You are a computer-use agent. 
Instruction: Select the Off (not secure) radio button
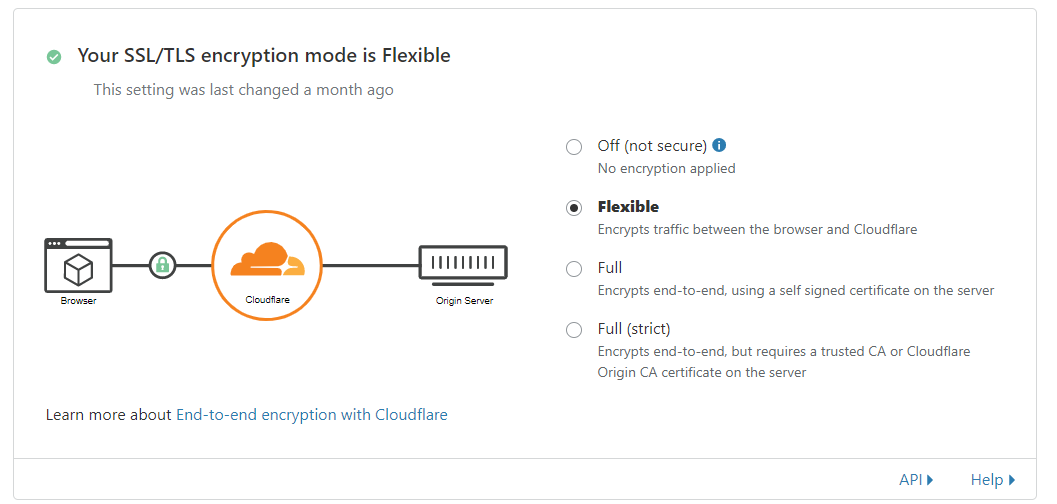point(574,147)
